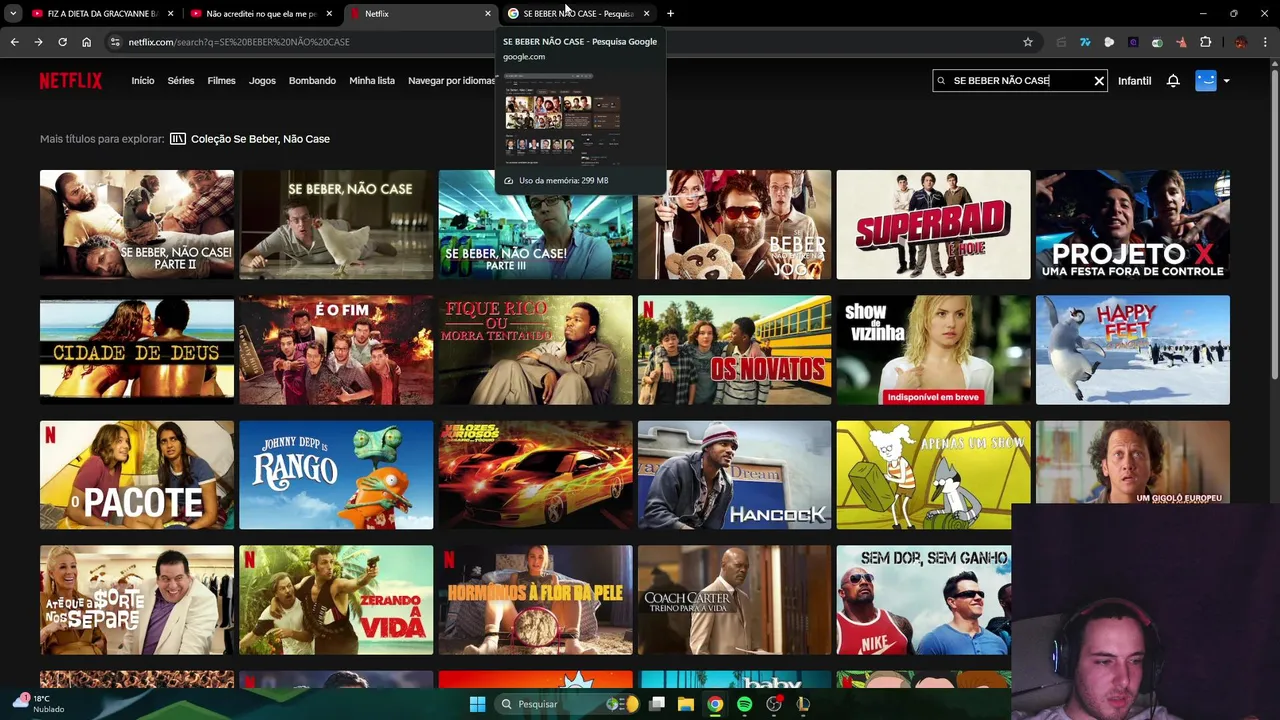Click the purple square extension icon
Screen dimensions: 1280x720
[1133, 42]
